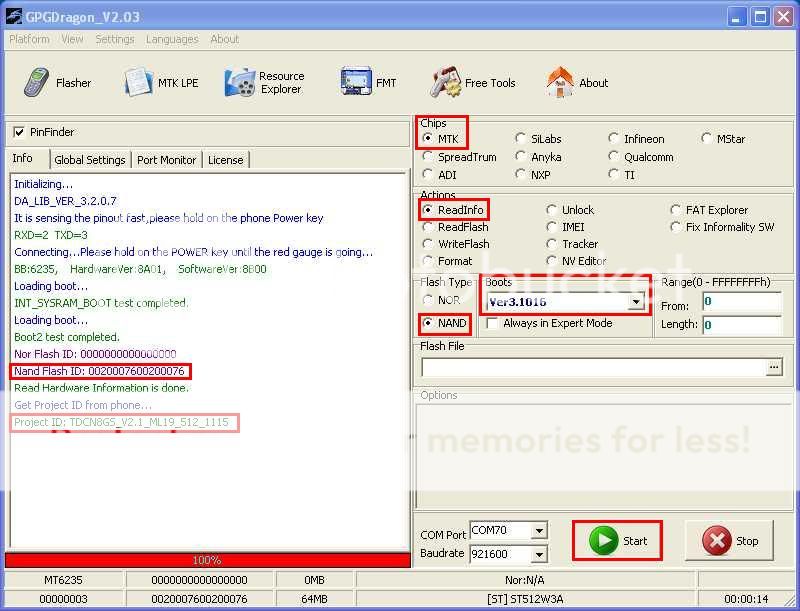Select NAND flash type
This screenshot has height=611, width=800.
click(428, 323)
